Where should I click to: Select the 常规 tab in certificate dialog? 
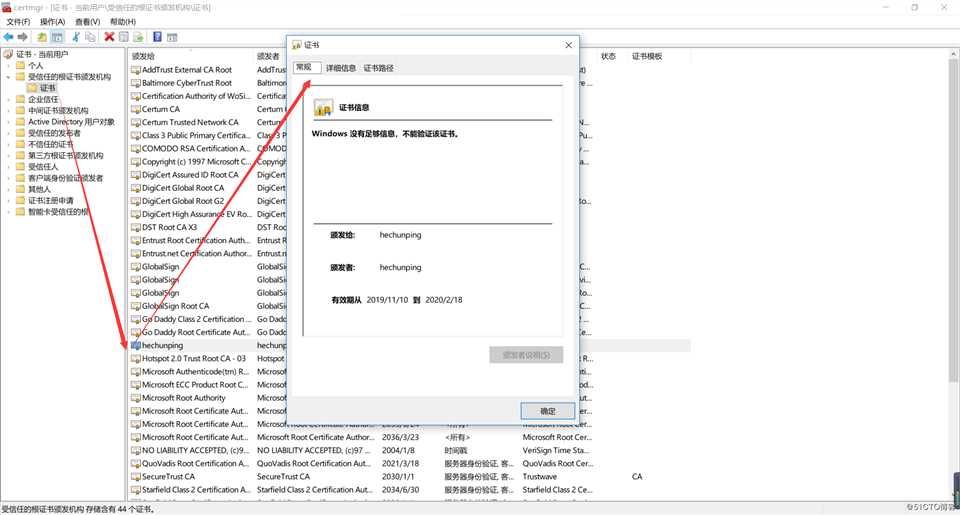(x=306, y=67)
